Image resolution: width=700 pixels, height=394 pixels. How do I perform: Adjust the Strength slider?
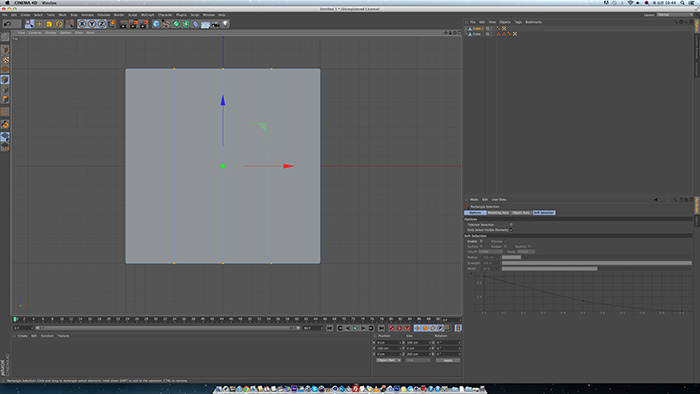(x=597, y=263)
